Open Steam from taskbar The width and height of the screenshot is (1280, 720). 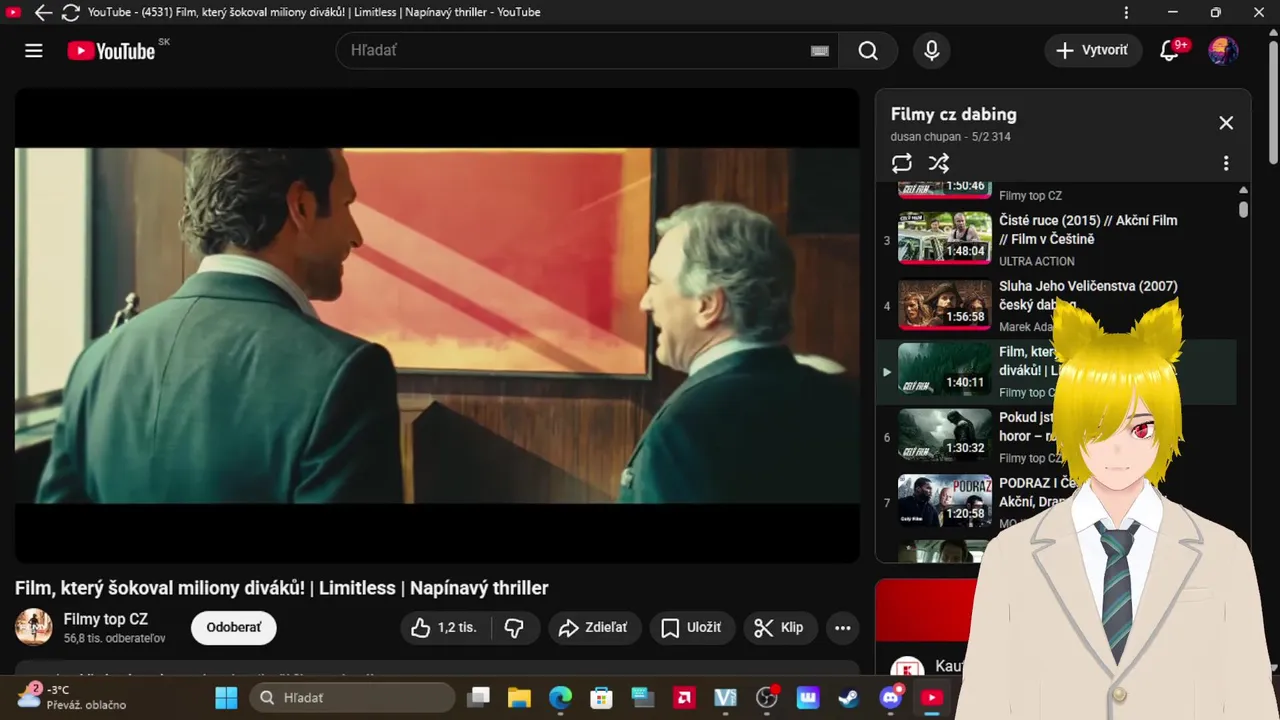[848, 697]
